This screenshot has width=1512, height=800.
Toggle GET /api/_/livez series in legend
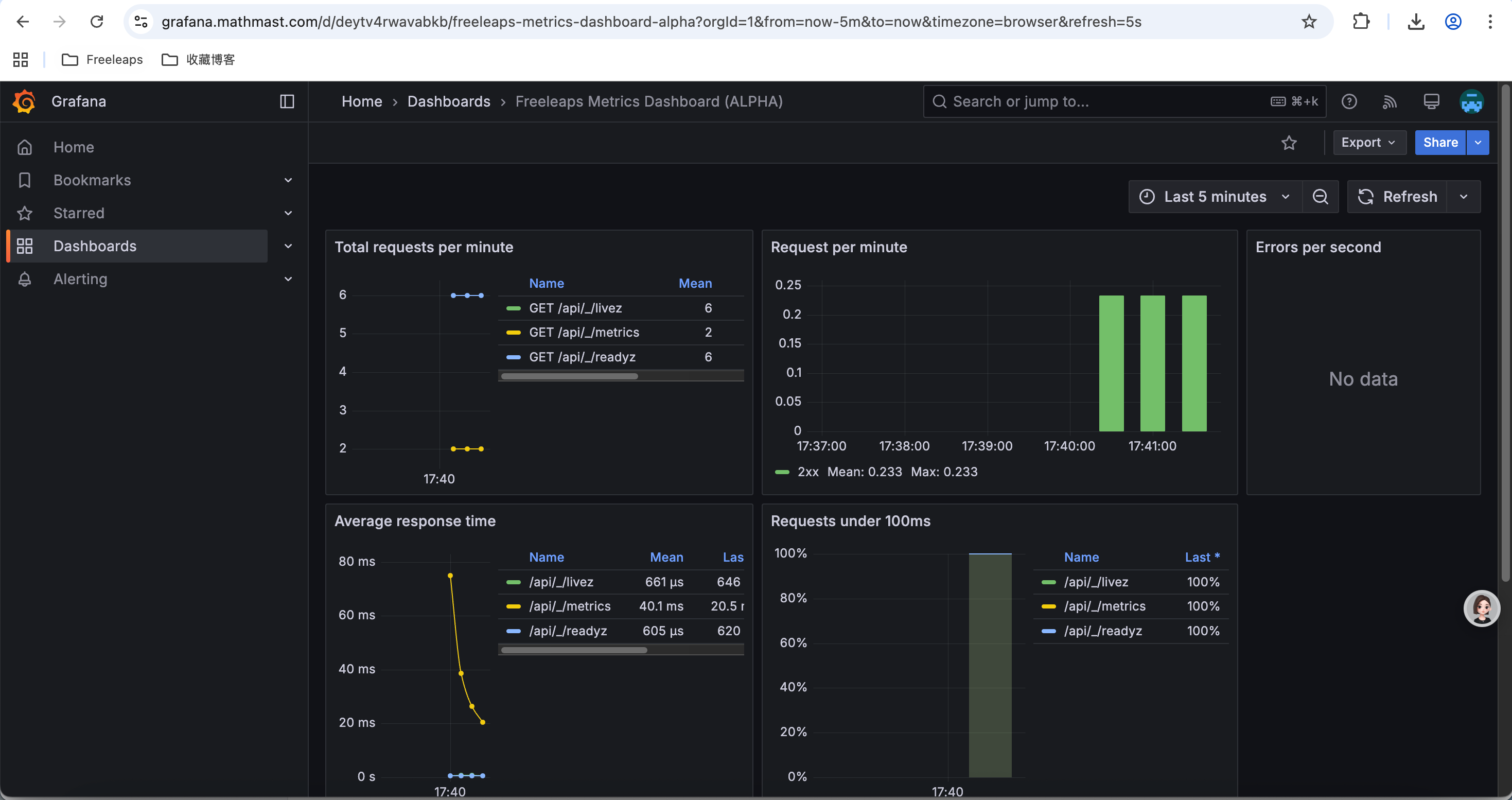pyautogui.click(x=575, y=308)
